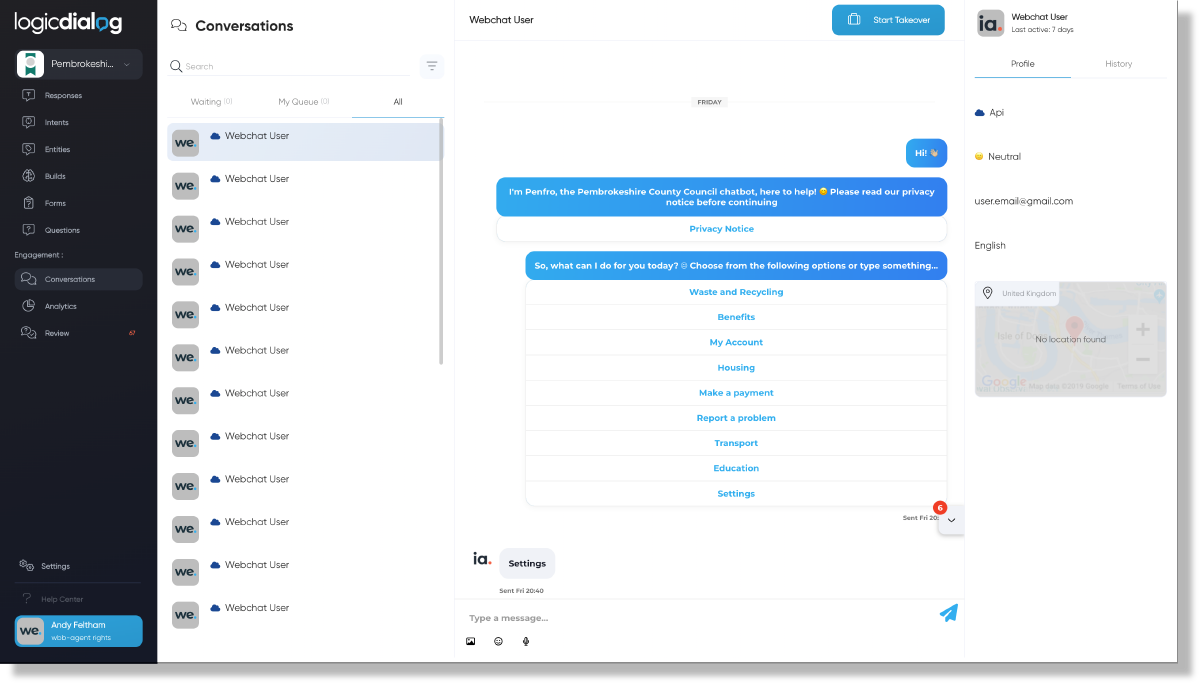The height and width of the screenshot is (685, 1201).
Task: Open the Privacy Notice link
Action: [x=721, y=228]
